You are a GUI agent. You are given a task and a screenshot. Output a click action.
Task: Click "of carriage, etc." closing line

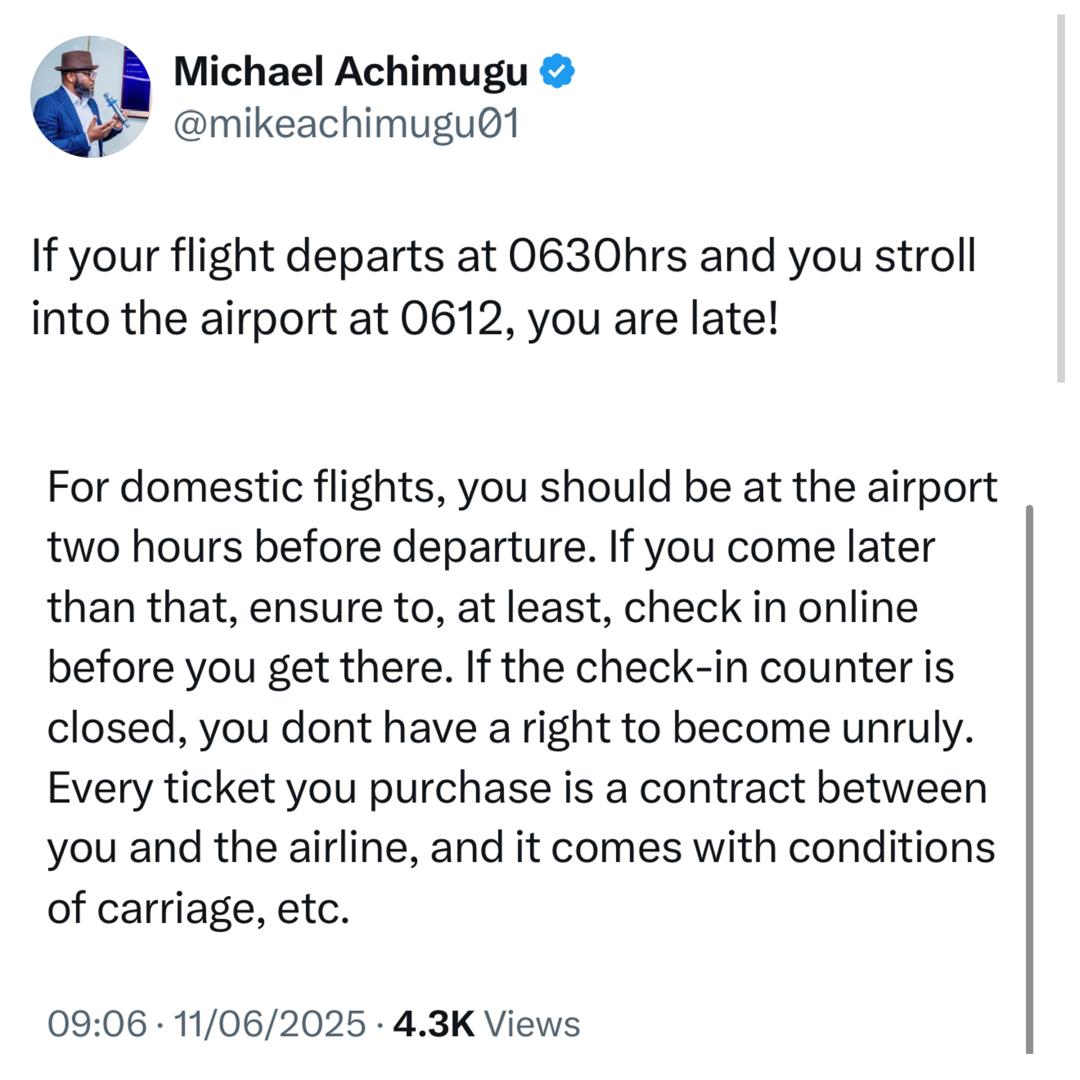tap(198, 908)
